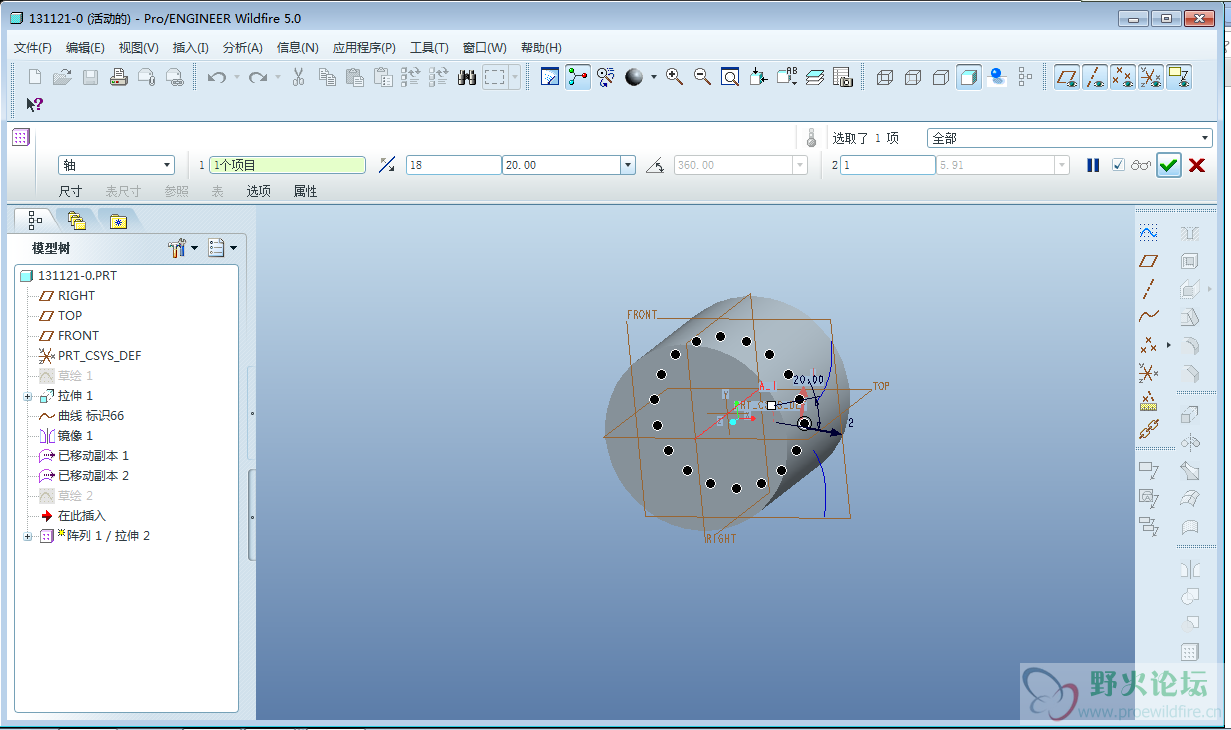The width and height of the screenshot is (1231, 730).
Task: Open the 选项 dashboard tab
Action: coord(259,191)
